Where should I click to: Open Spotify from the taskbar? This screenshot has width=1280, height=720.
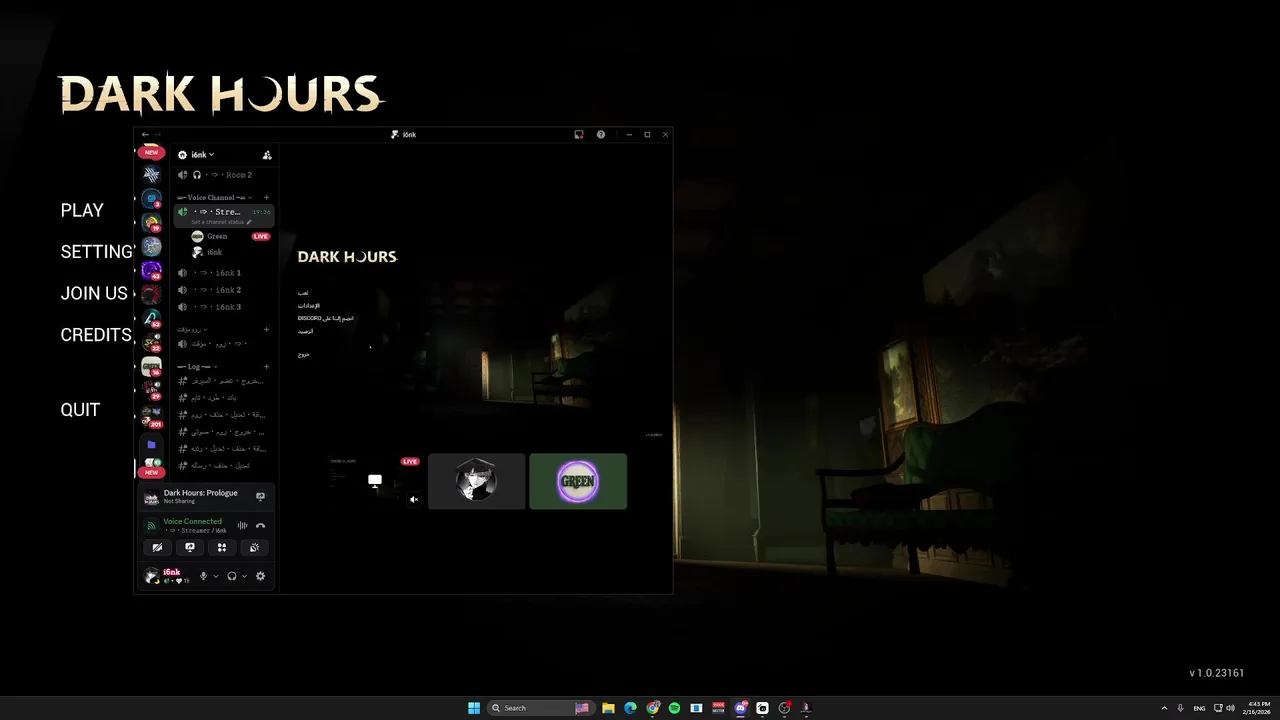point(674,708)
